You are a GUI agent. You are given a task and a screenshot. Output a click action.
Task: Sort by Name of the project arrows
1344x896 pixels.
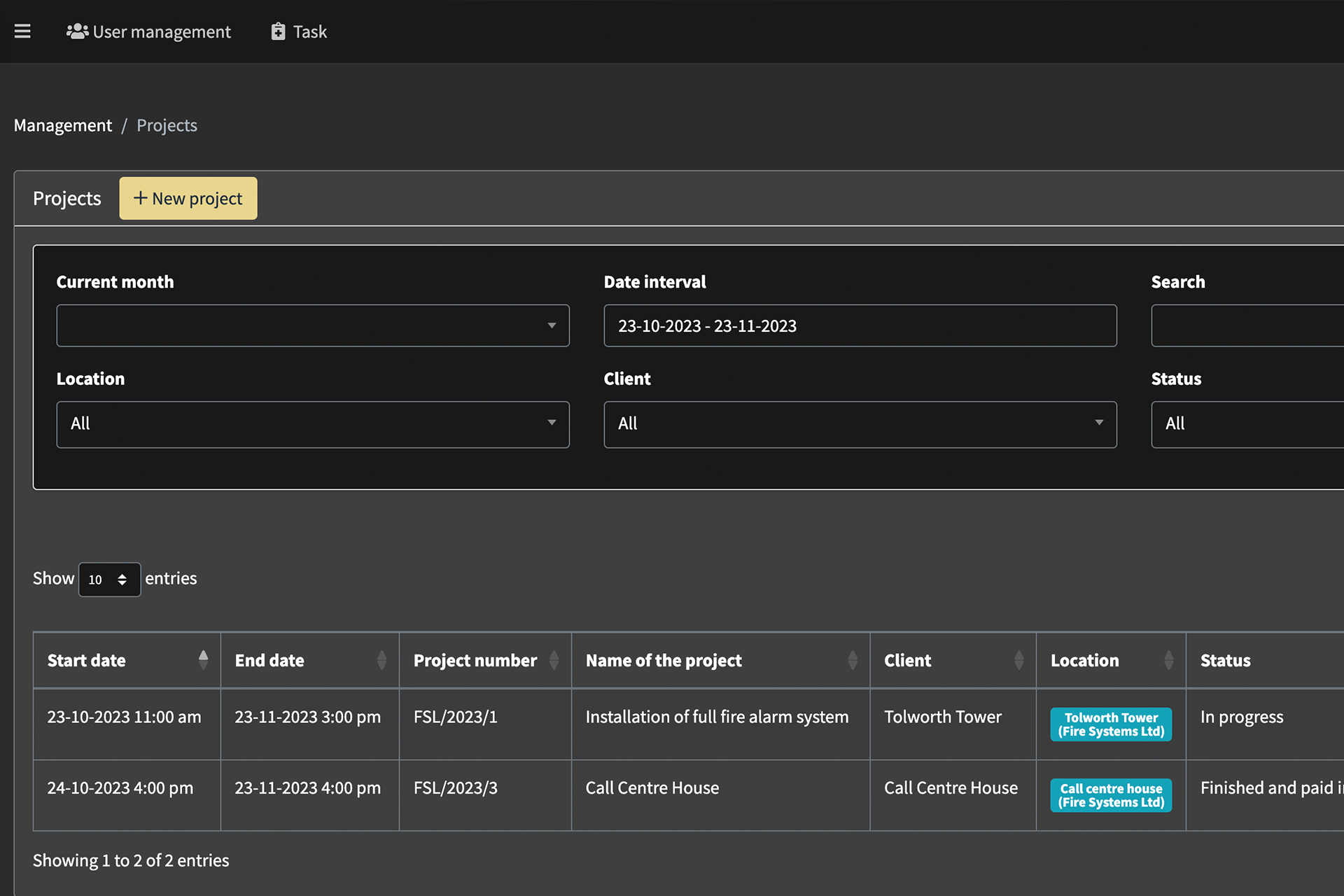[852, 660]
